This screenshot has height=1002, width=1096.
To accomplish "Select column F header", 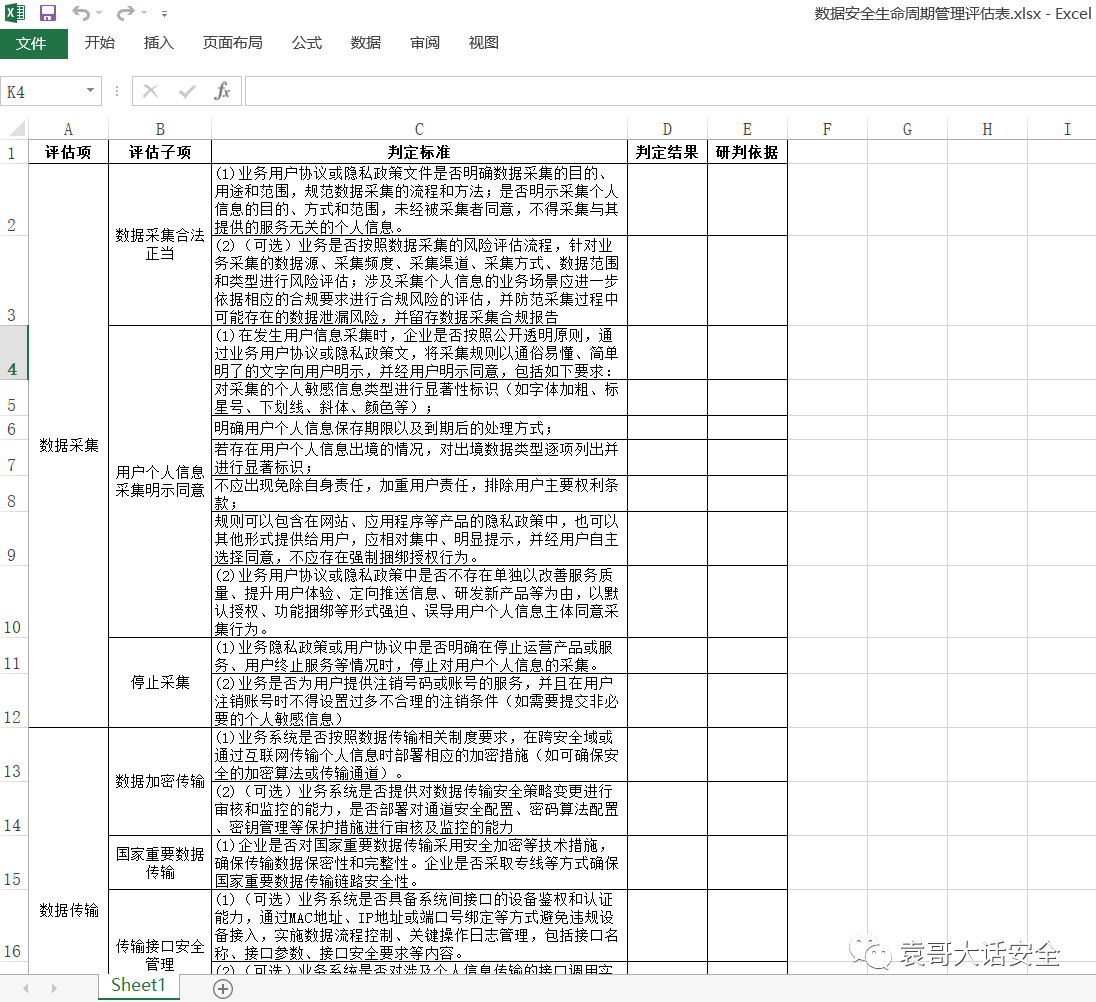I will 827,129.
